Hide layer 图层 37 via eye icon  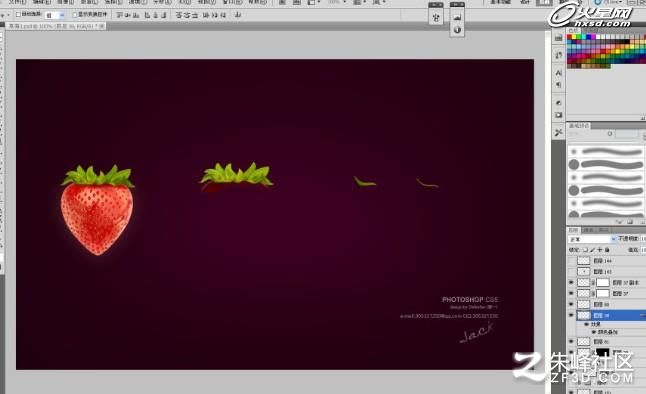[571, 293]
